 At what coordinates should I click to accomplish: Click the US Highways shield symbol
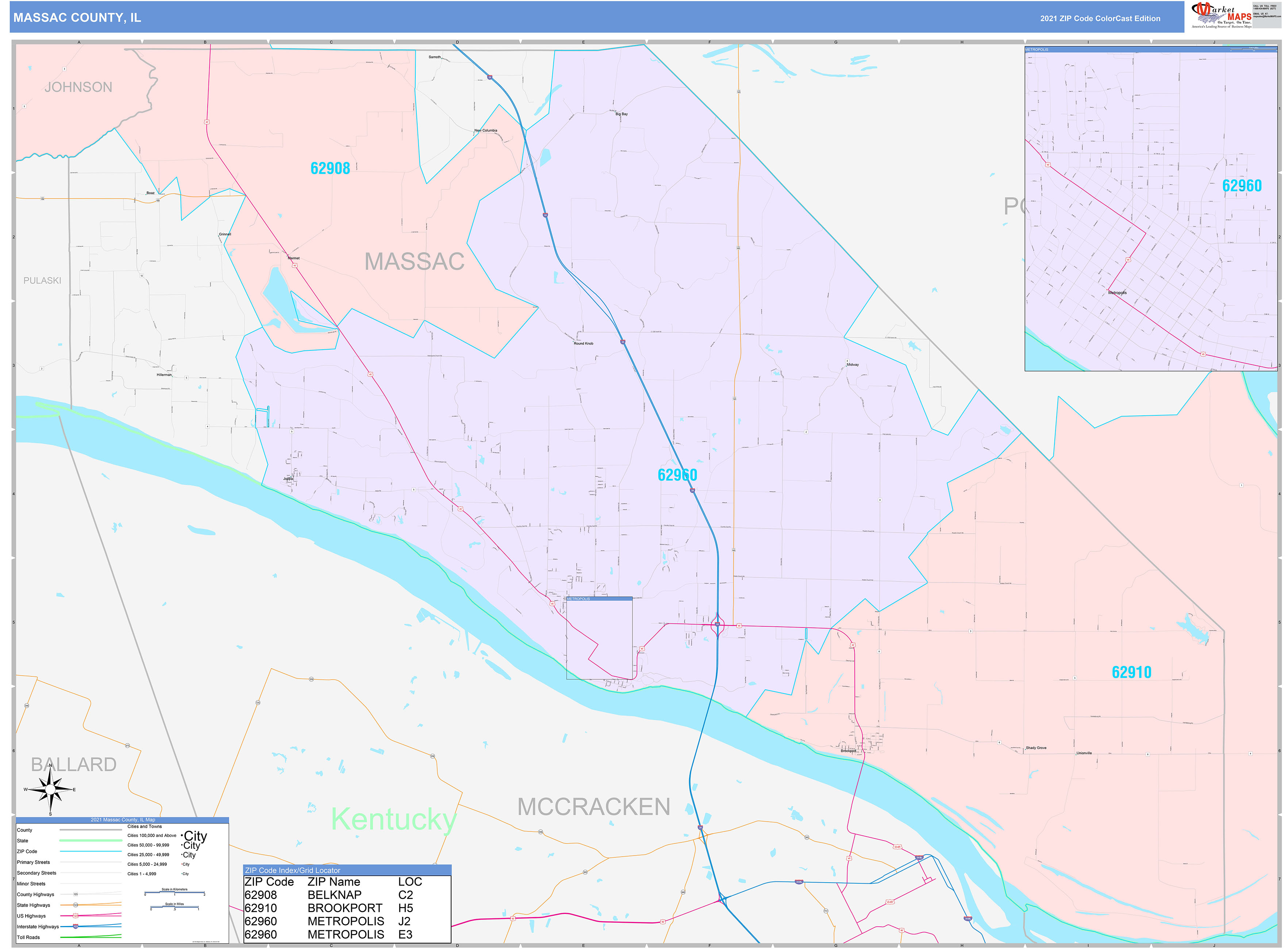pyautogui.click(x=75, y=916)
